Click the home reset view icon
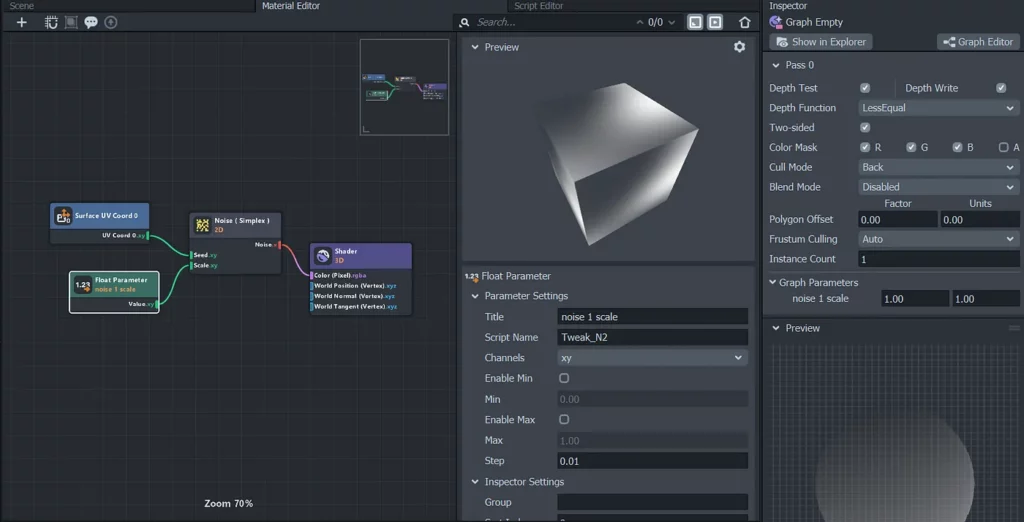 pyautogui.click(x=744, y=22)
